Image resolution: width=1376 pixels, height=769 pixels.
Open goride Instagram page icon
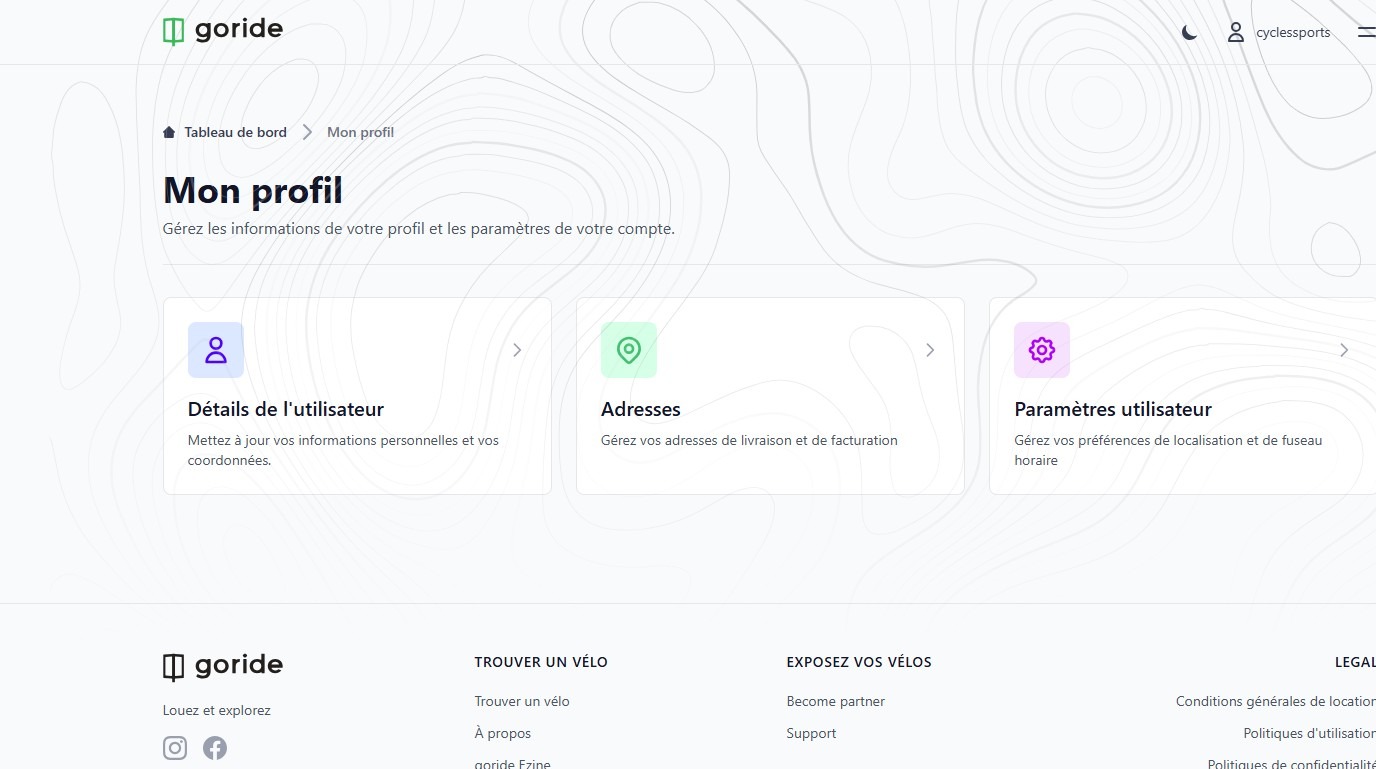click(175, 748)
